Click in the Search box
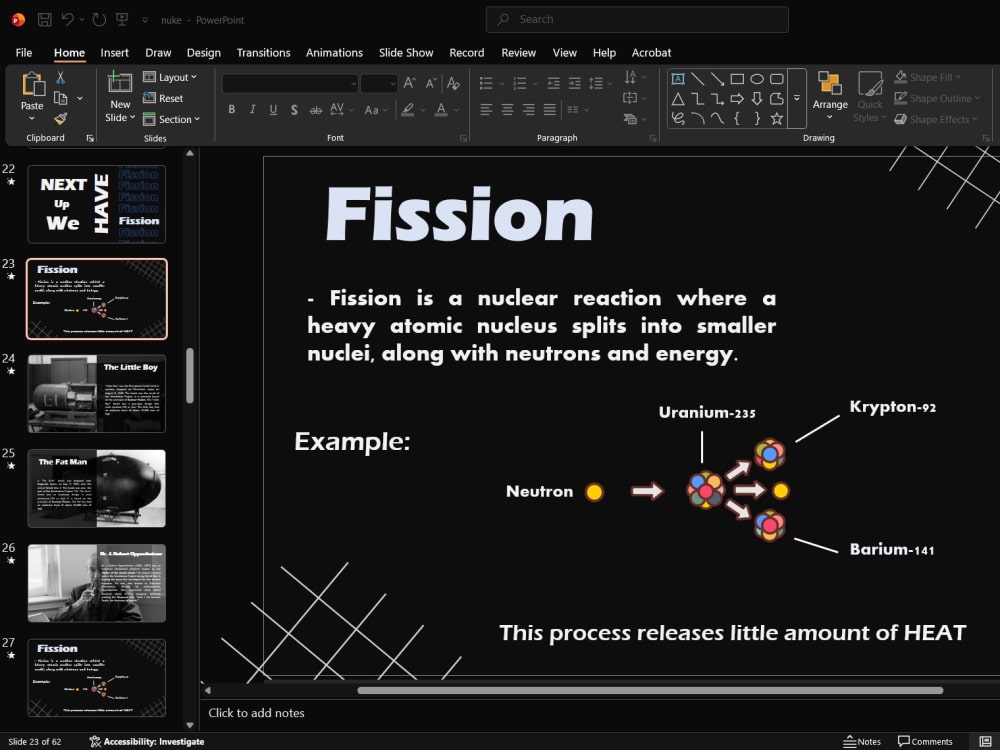Image resolution: width=1000 pixels, height=750 pixels. (x=637, y=20)
